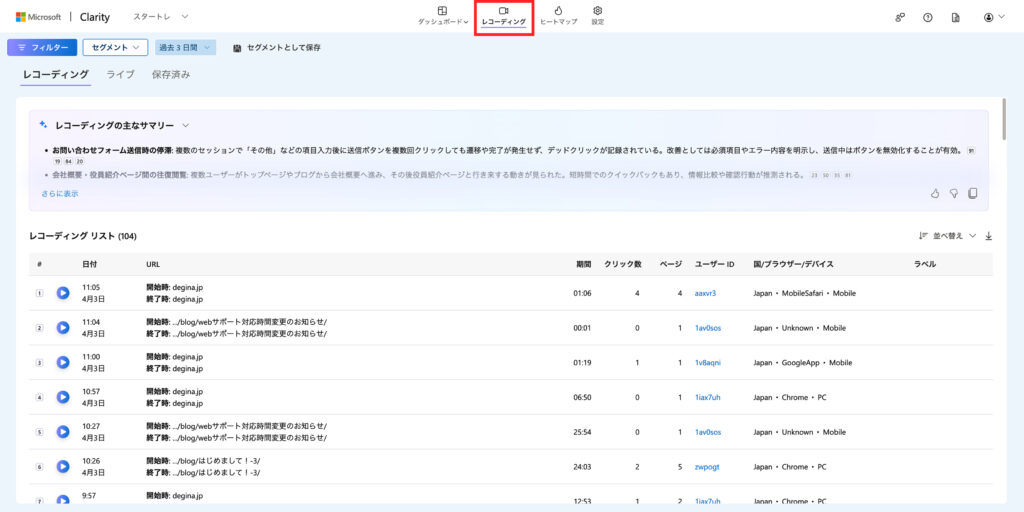Copy the recording summary with copy icon
The width and height of the screenshot is (1024, 512).
pos(973,193)
